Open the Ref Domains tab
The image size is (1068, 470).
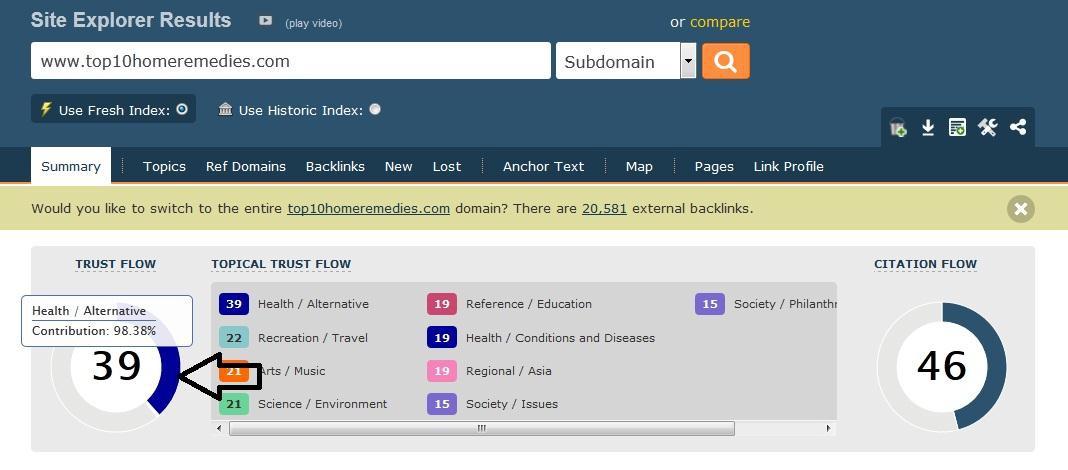click(246, 166)
